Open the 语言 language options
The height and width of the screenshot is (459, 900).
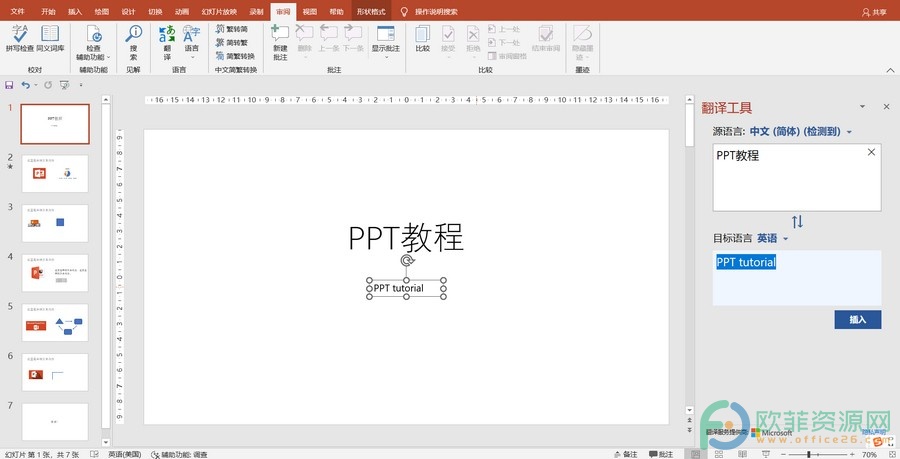point(192,43)
